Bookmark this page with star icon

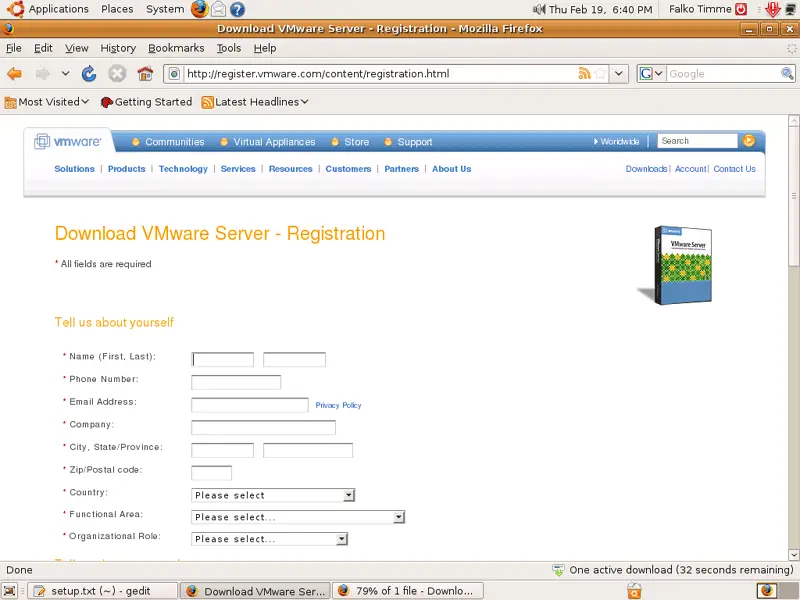coord(601,74)
